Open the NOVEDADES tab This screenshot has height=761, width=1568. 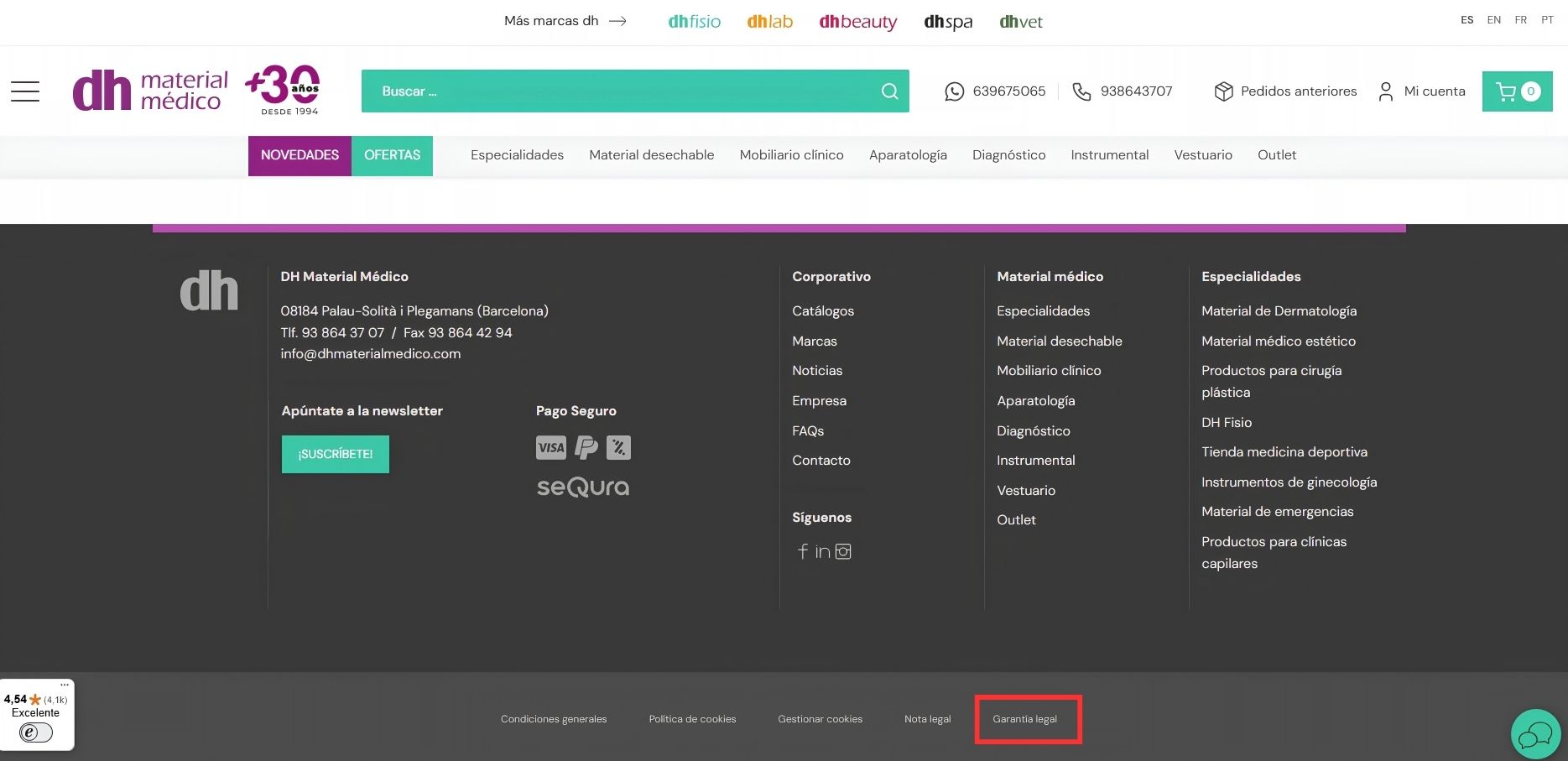click(x=300, y=155)
